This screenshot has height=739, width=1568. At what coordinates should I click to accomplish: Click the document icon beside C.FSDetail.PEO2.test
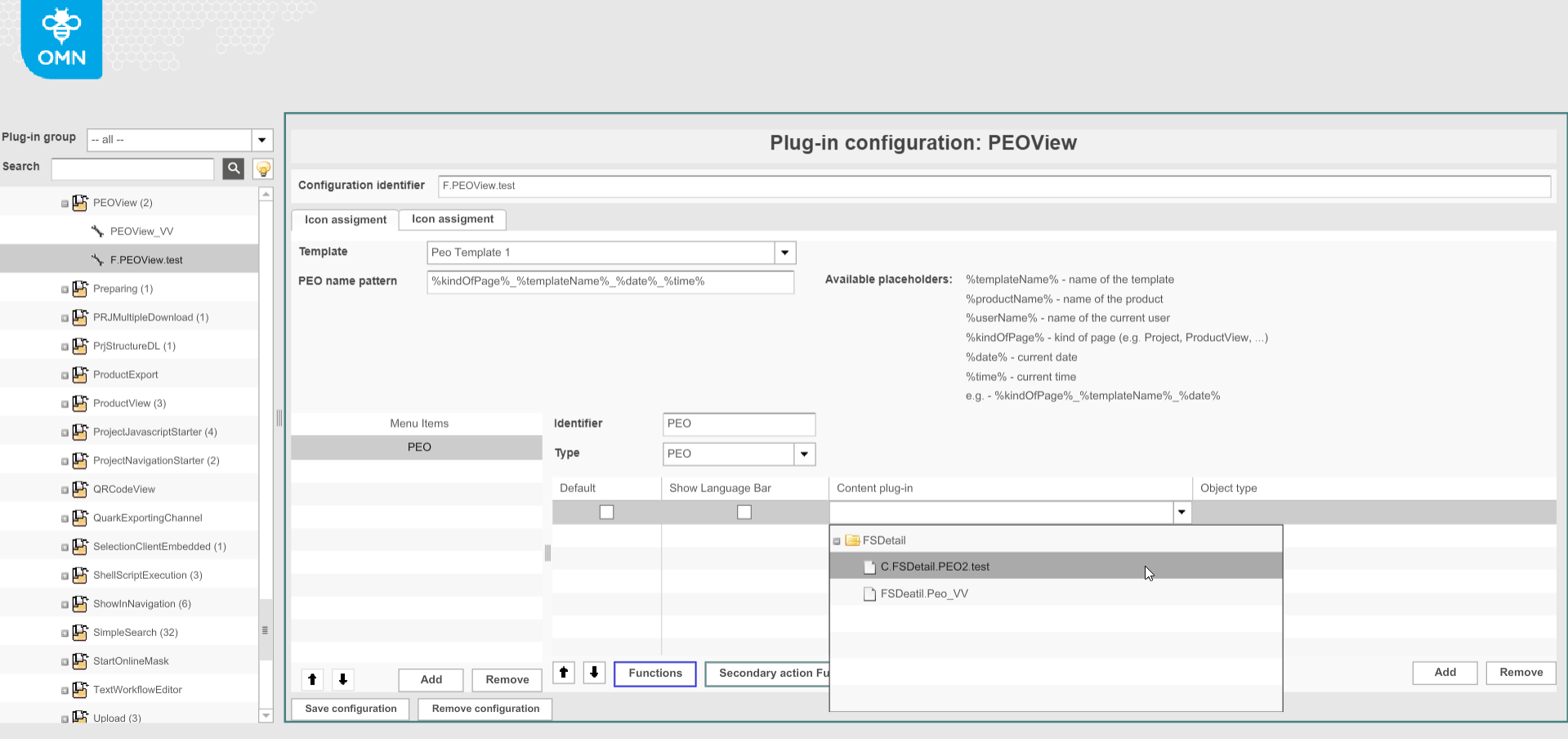868,566
